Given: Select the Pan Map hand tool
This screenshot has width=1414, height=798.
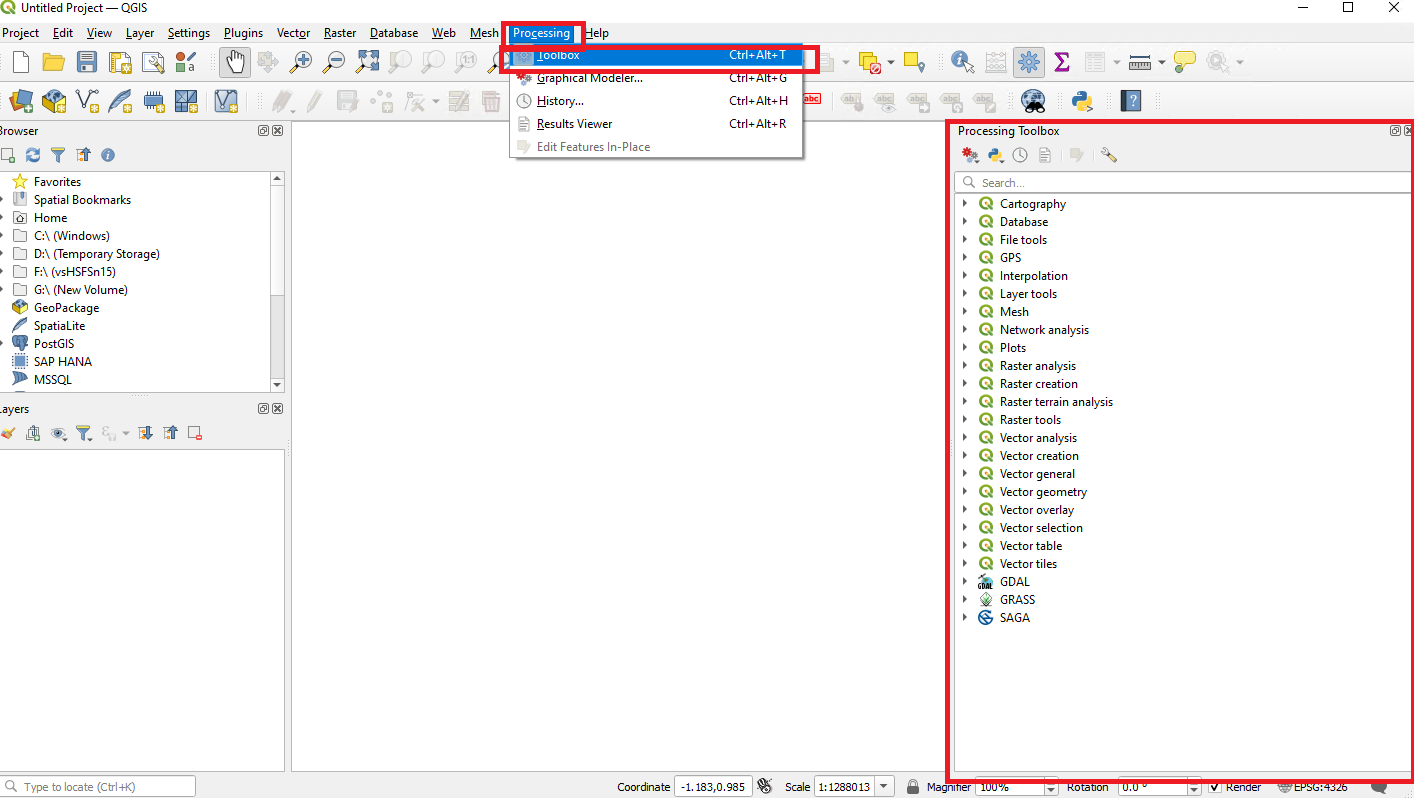Looking at the screenshot, I should [x=235, y=62].
